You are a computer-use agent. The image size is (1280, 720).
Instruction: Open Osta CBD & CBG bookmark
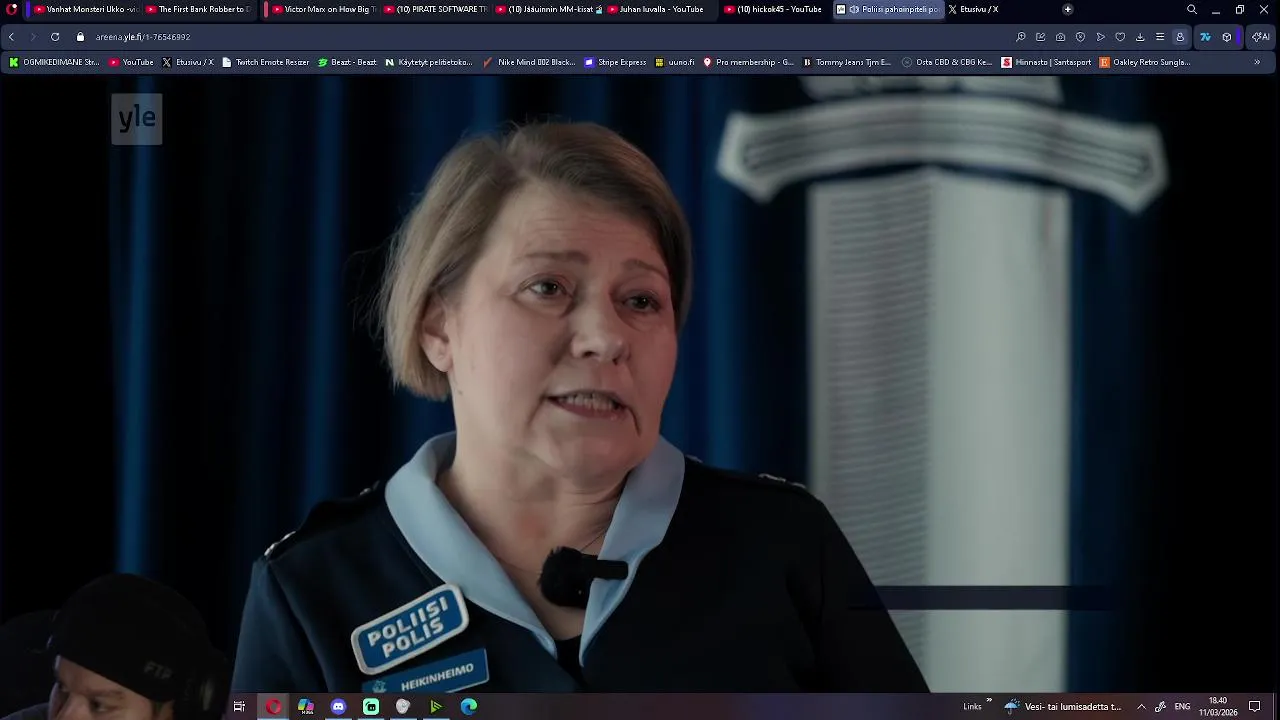(947, 62)
